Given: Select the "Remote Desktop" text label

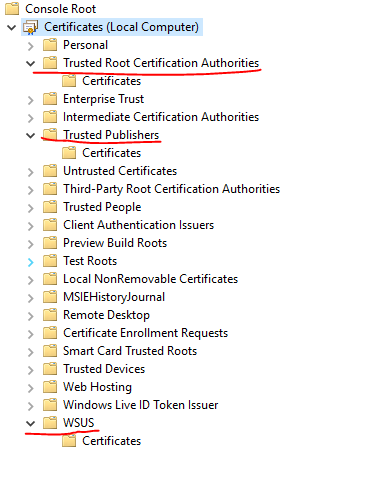Looking at the screenshot, I should (106, 315).
